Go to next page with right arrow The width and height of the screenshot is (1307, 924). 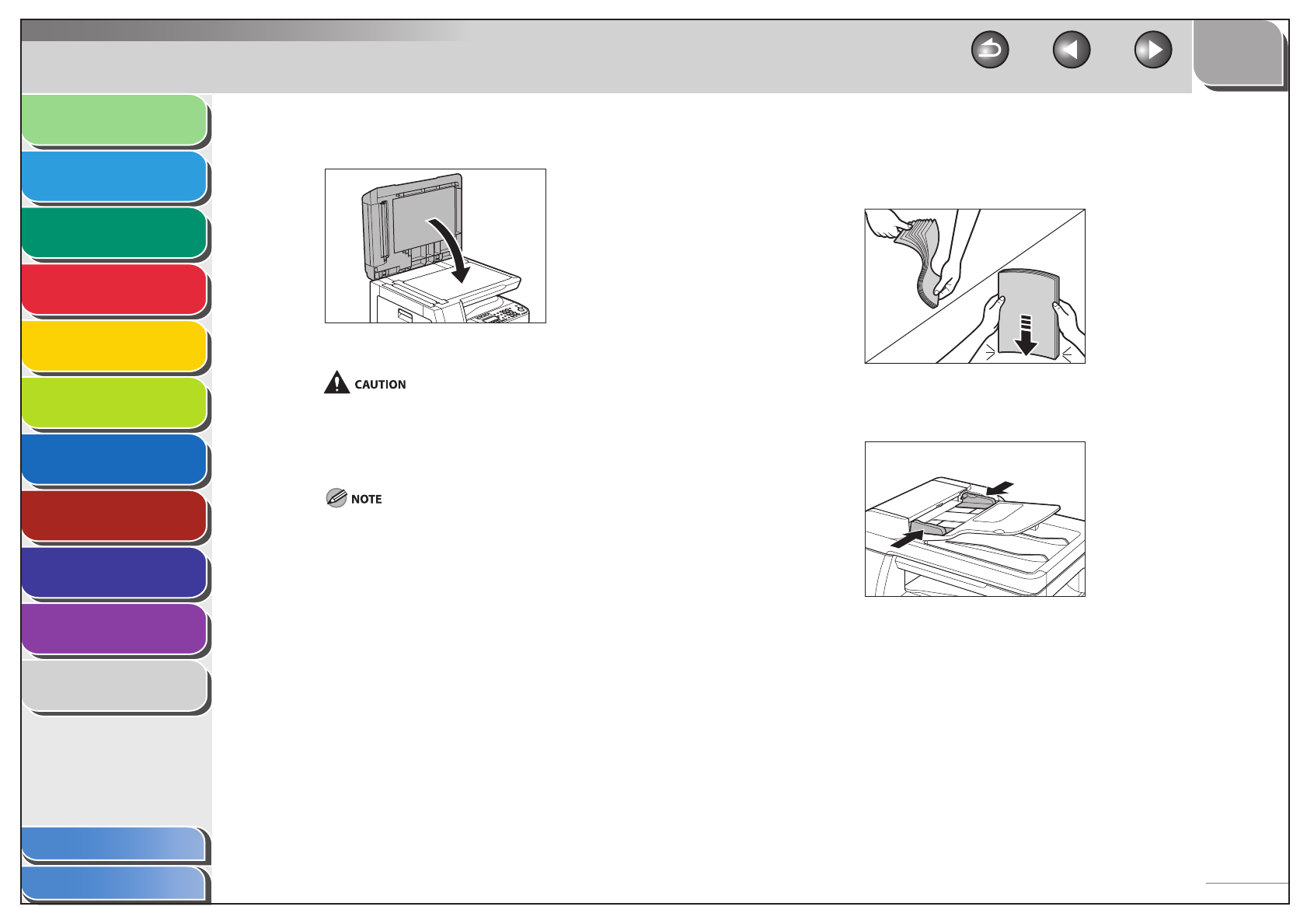(1153, 51)
